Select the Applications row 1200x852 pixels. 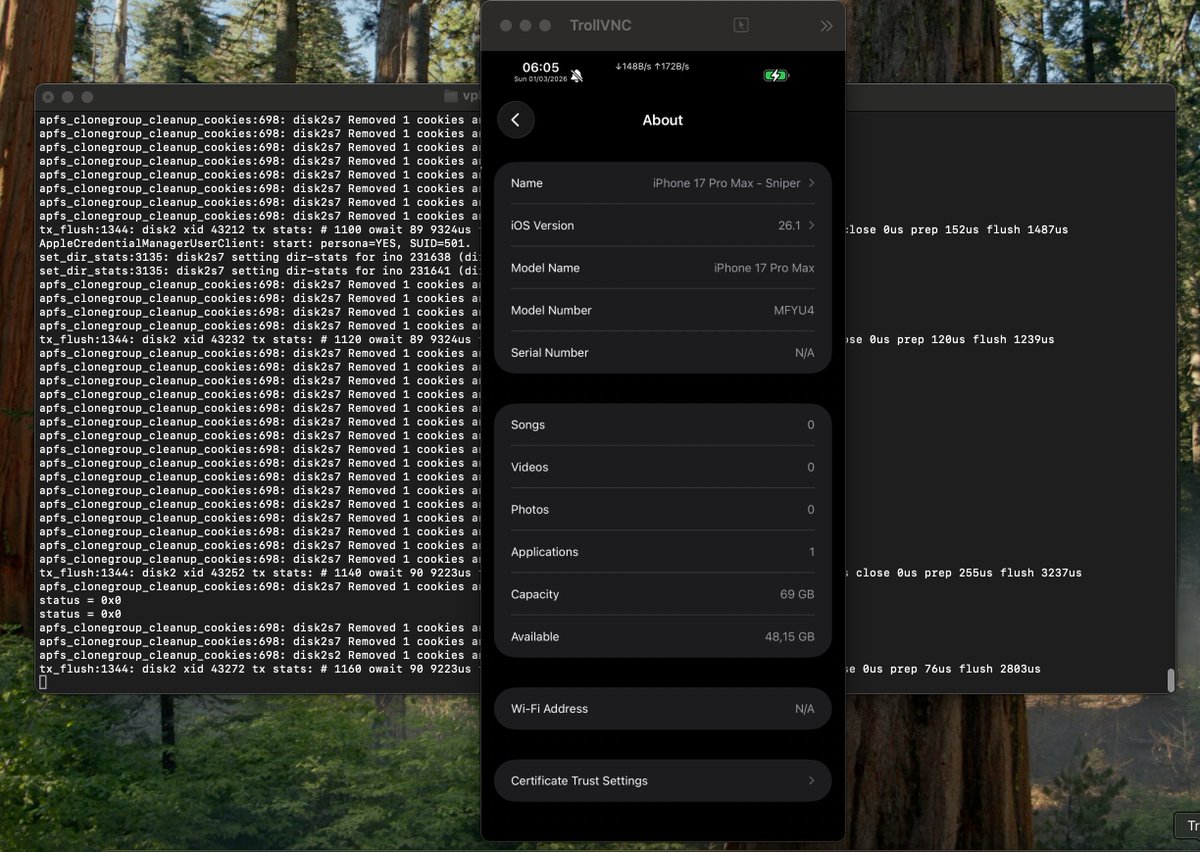[x=662, y=552]
